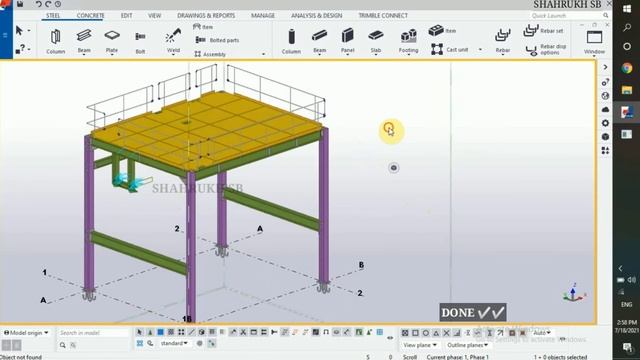The width and height of the screenshot is (640, 360).
Task: Toggle snap to perpendicular points switch
Action: click(x=457, y=333)
